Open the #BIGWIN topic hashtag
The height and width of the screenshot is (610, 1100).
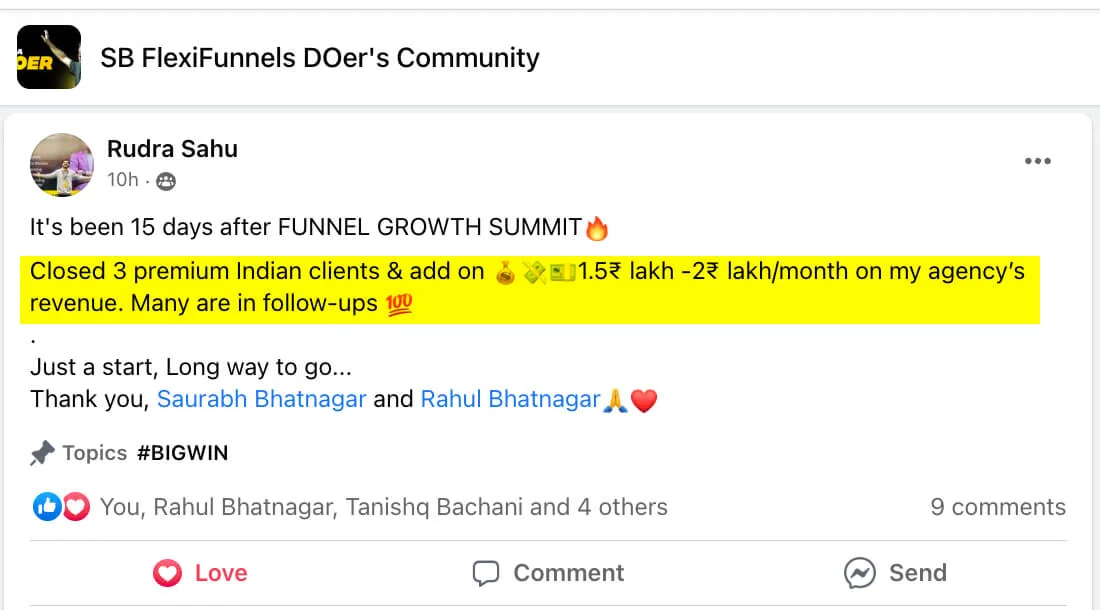[182, 453]
